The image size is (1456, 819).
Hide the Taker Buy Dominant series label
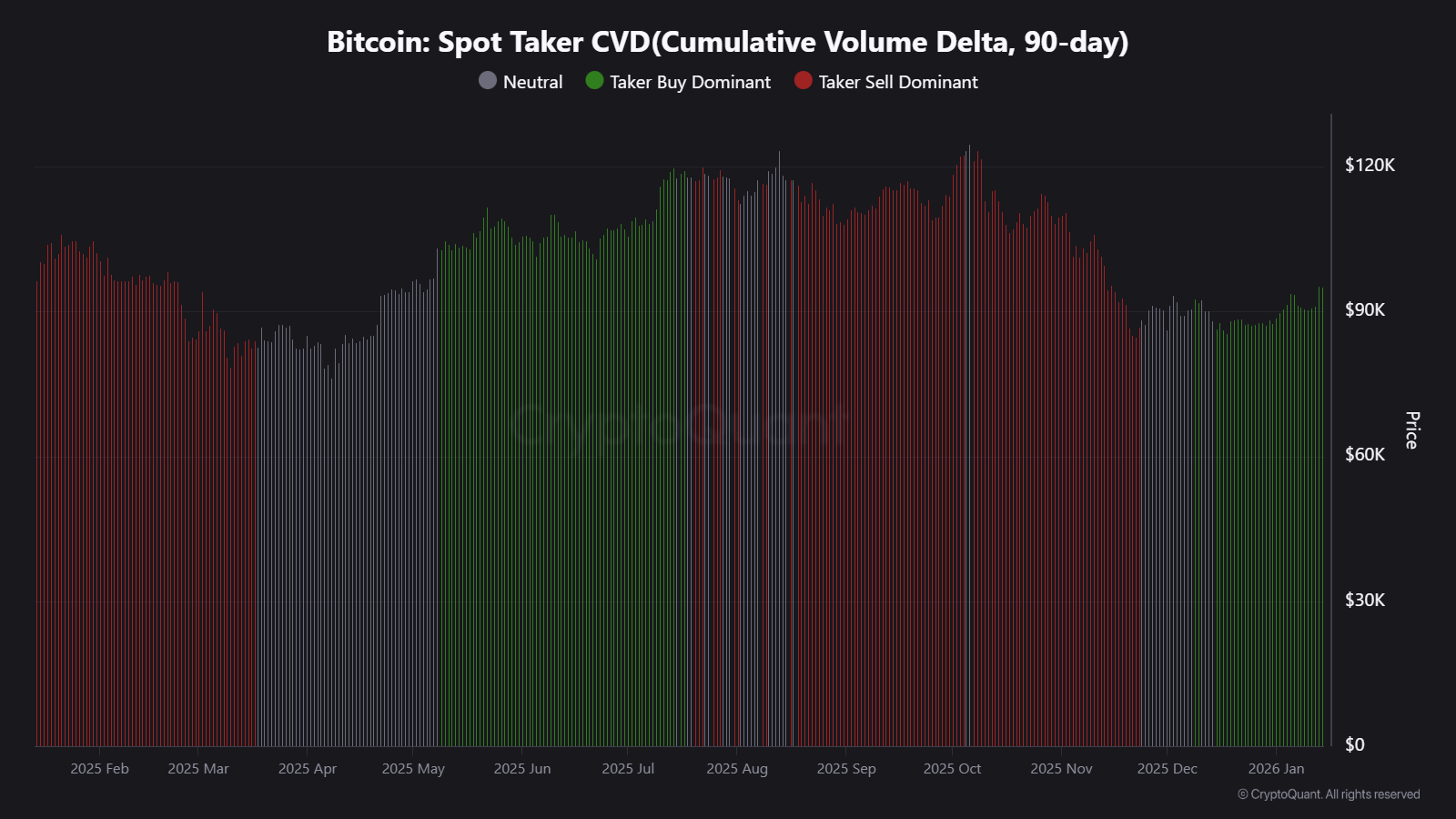click(690, 82)
